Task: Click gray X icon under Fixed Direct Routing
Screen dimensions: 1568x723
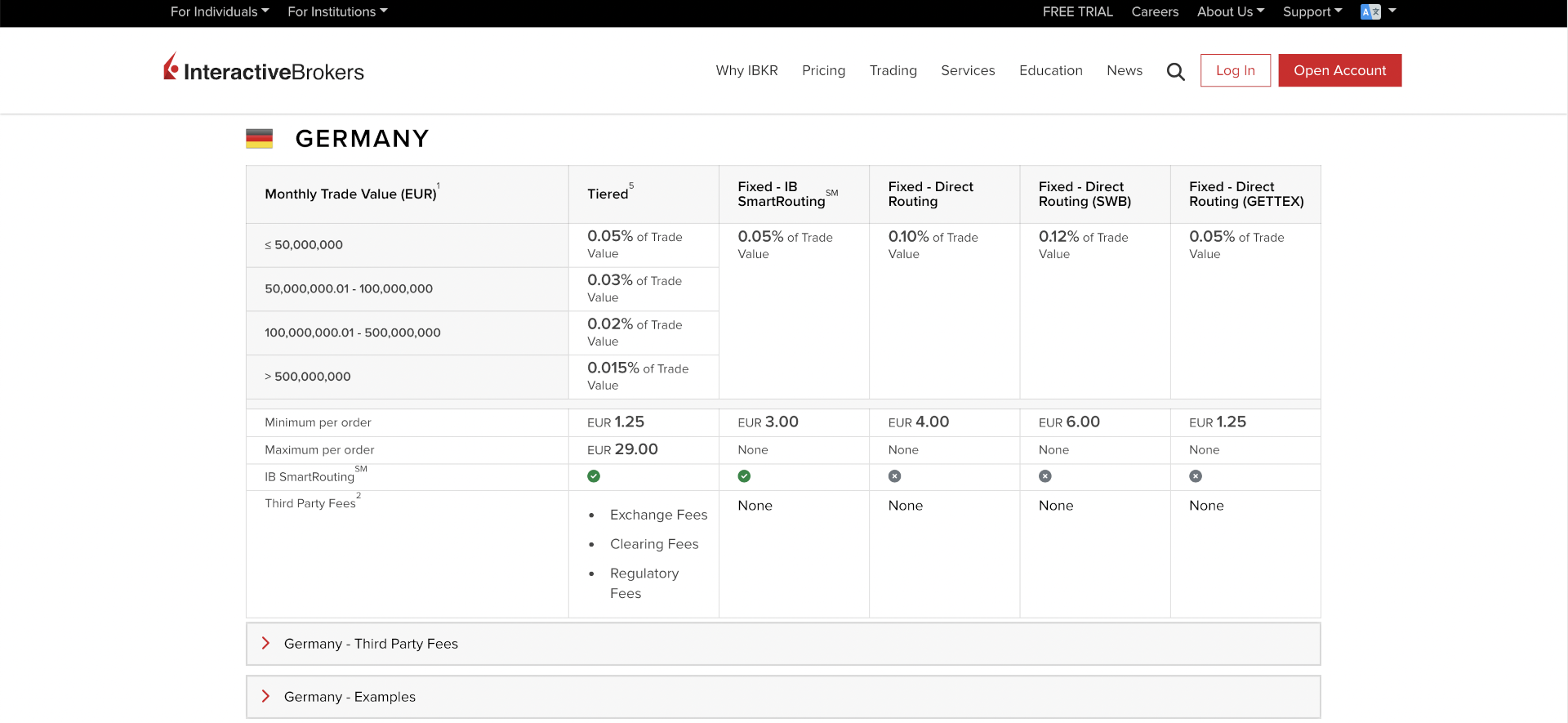Action: coord(895,476)
